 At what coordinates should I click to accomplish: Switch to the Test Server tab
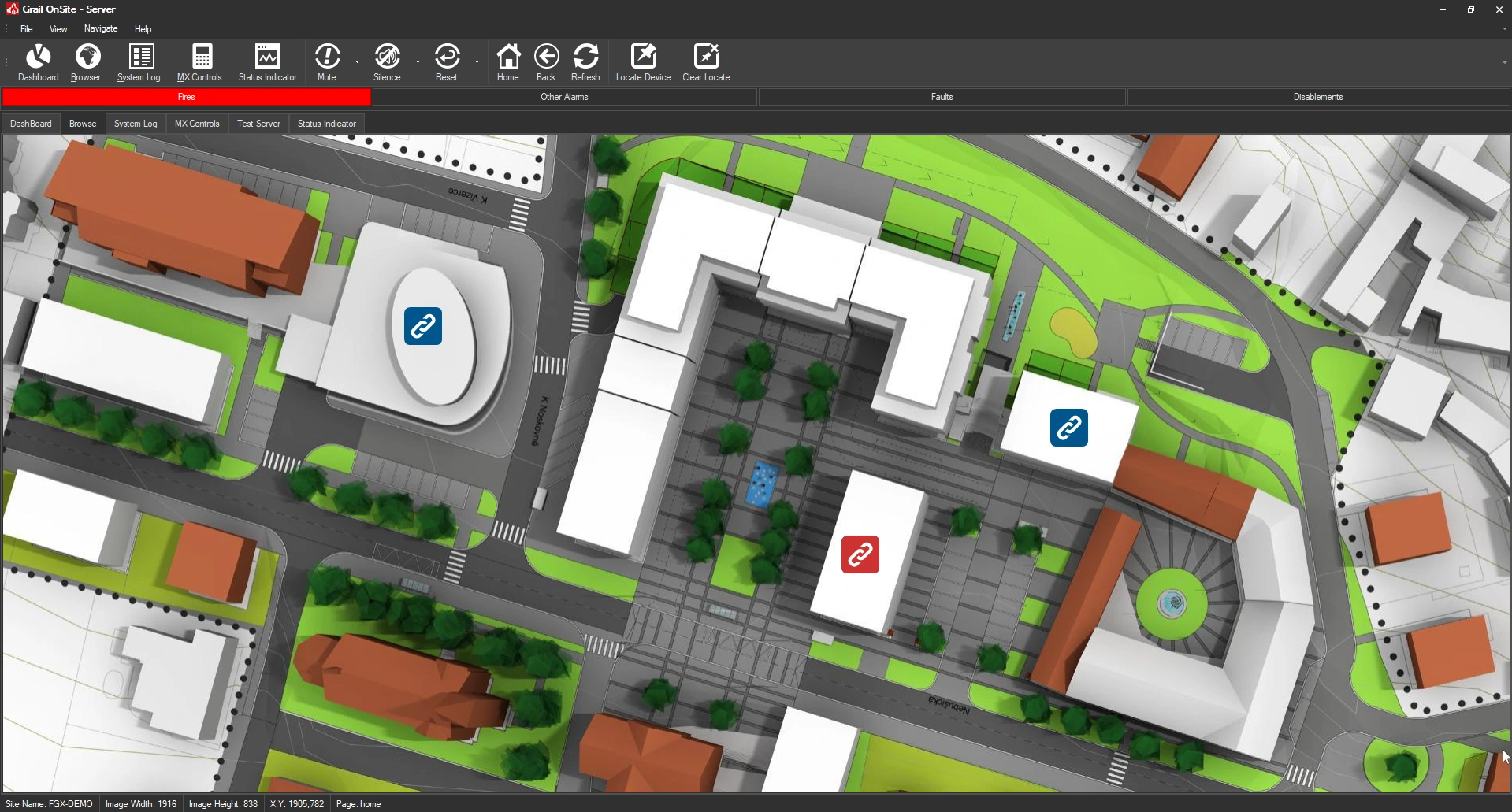click(258, 124)
